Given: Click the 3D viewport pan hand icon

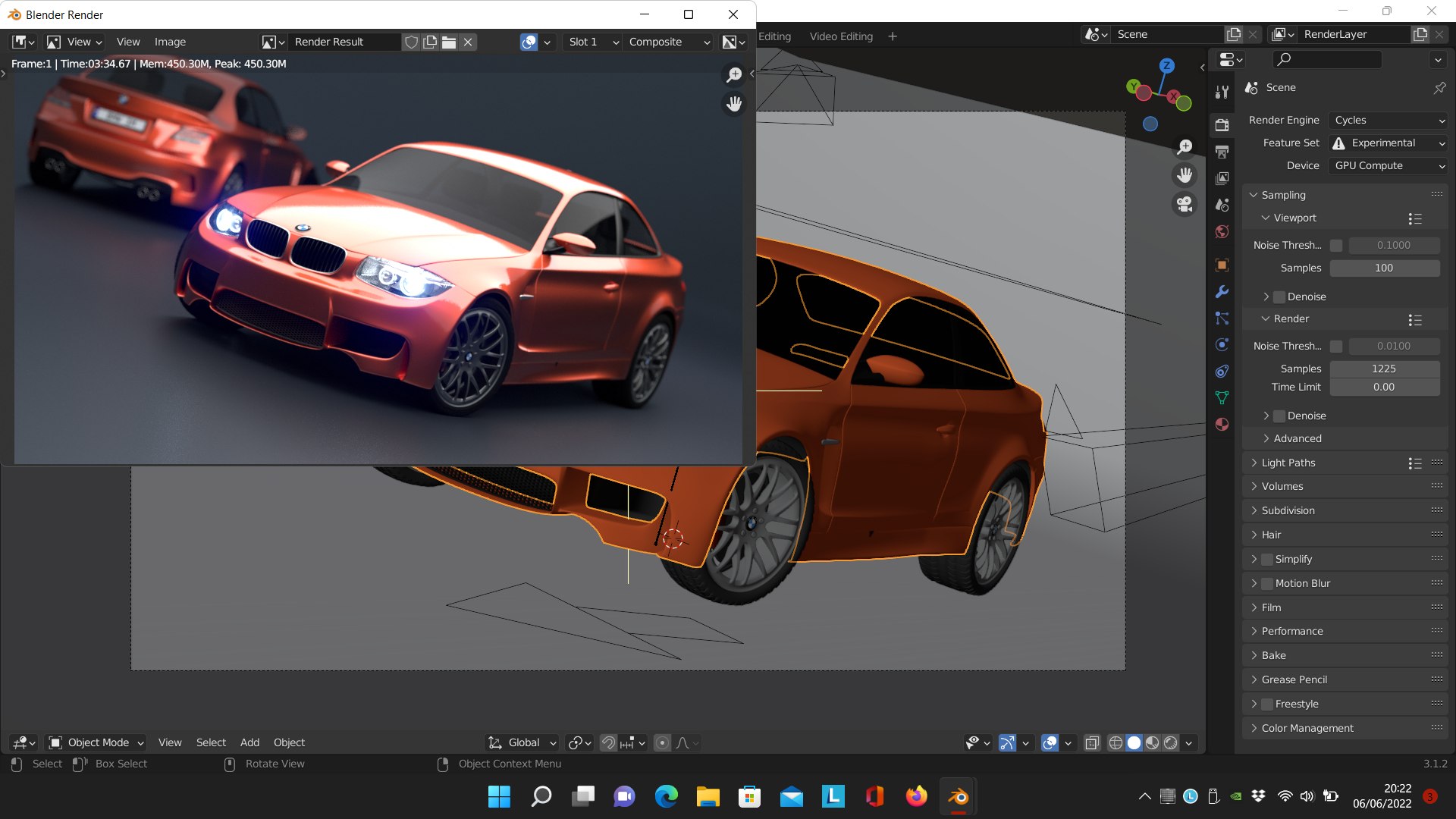Looking at the screenshot, I should (x=1185, y=175).
